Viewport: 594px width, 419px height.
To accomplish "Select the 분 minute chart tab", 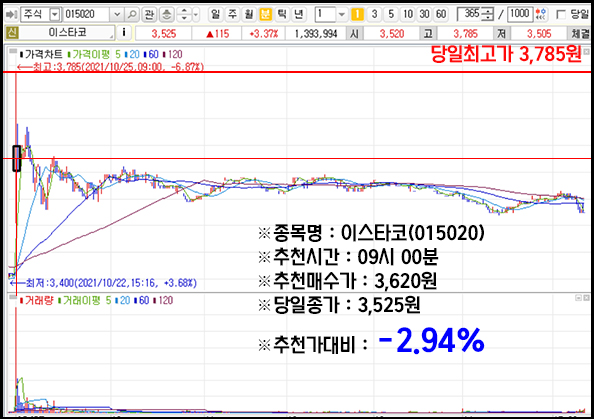I will pos(266,14).
